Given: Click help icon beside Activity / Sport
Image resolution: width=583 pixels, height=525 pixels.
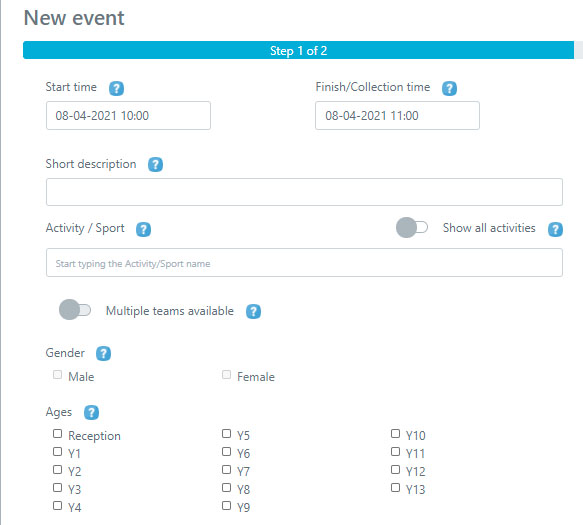Looking at the screenshot, I should click(x=144, y=229).
